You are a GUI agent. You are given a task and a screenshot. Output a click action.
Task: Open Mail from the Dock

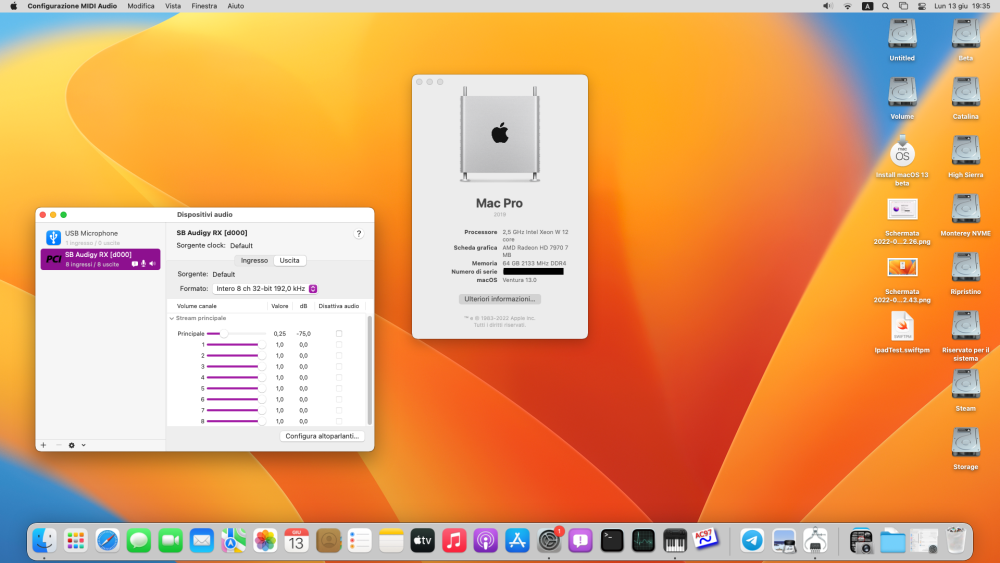tap(202, 541)
